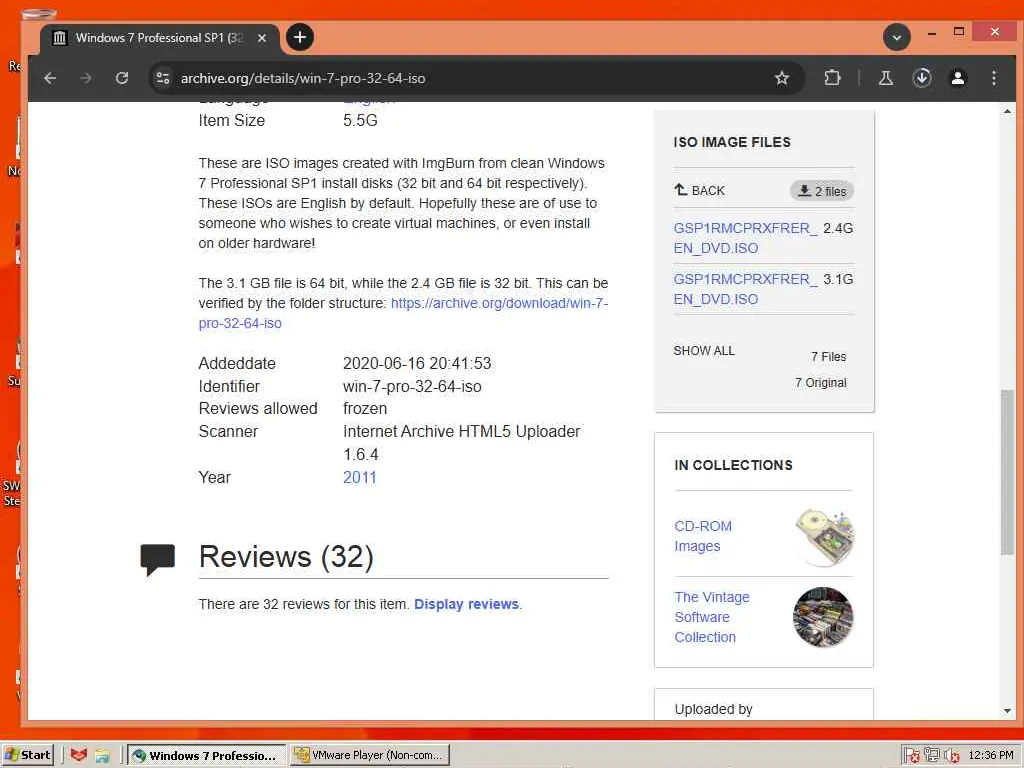Close the Windows 7 Professional SP1 tab
Viewport: 1024px width, 768px height.
pos(262,38)
